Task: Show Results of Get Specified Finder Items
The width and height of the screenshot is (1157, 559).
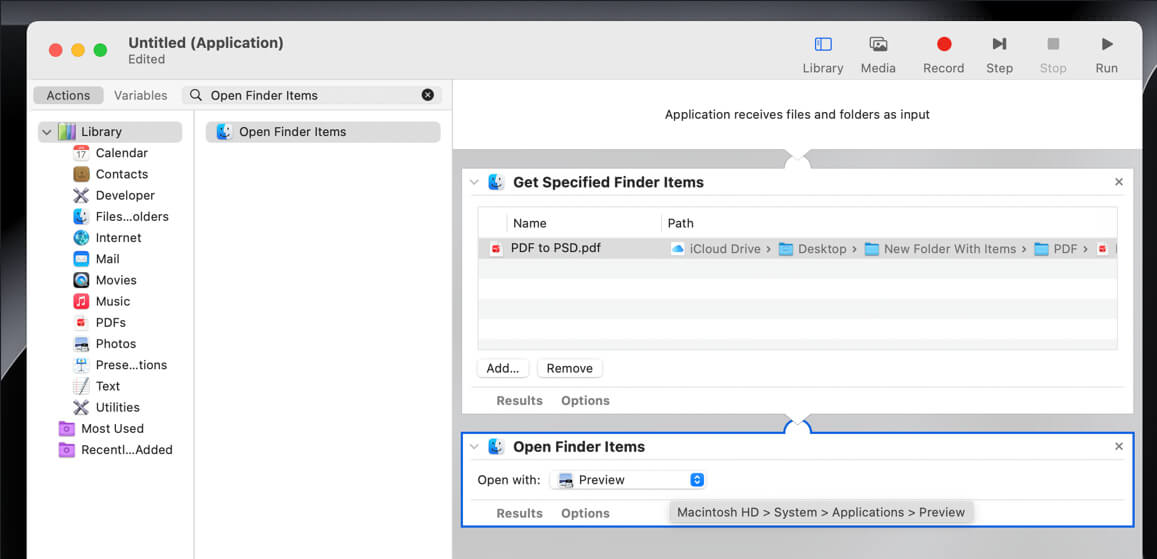Action: (x=519, y=400)
